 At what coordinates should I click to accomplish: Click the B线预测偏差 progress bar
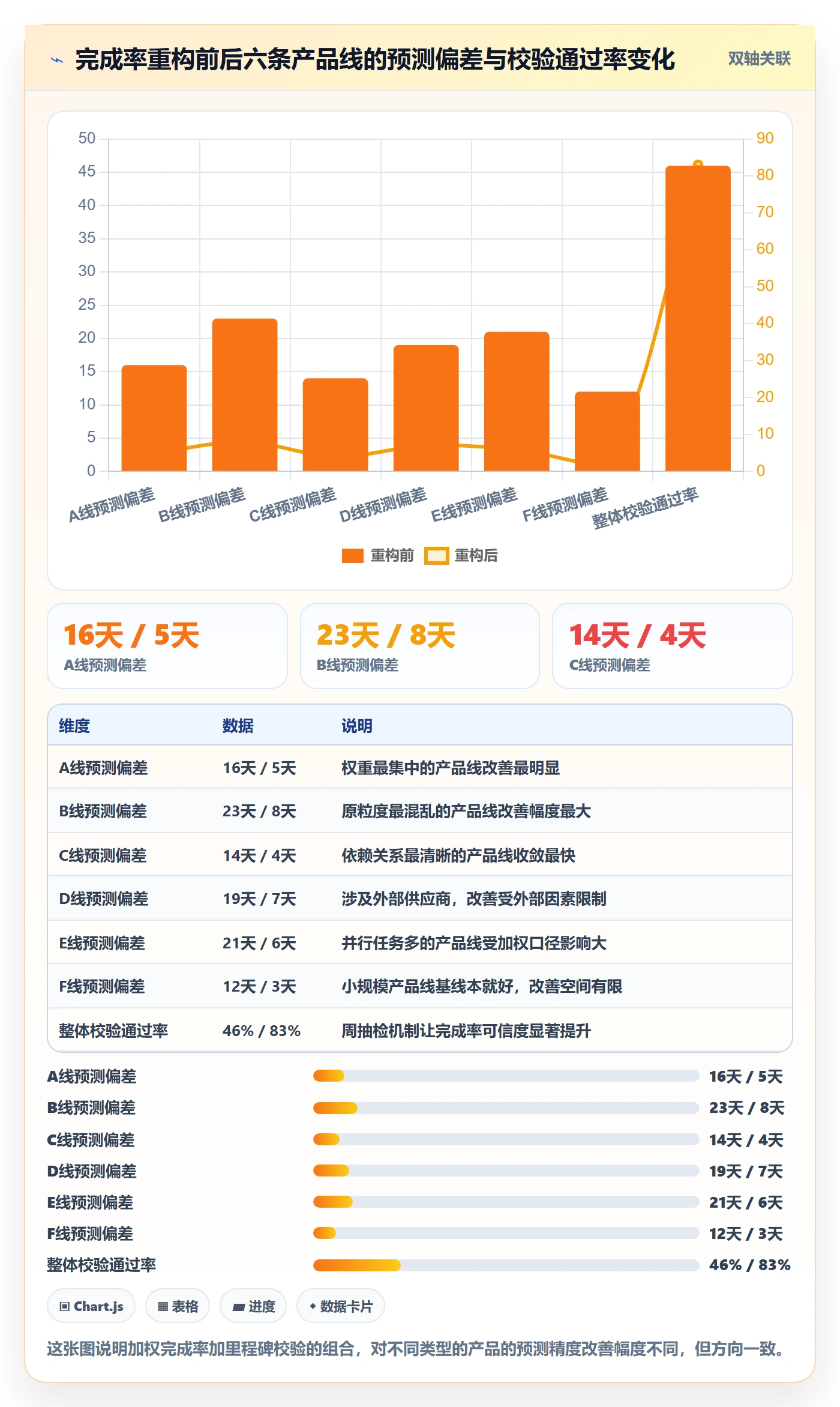[506, 1107]
